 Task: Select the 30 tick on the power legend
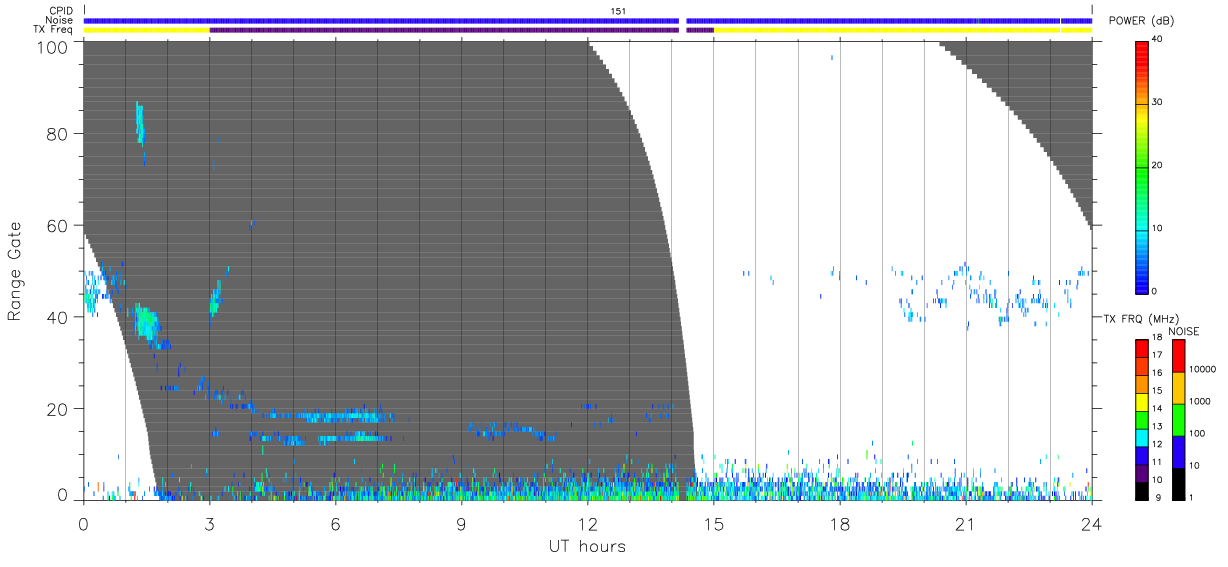(x=1158, y=103)
